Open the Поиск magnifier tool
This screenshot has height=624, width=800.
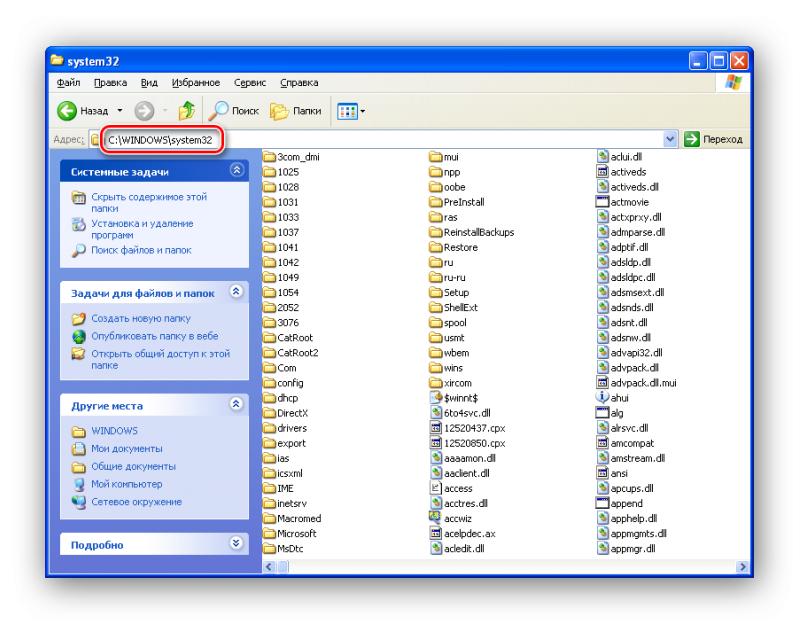pos(219,111)
